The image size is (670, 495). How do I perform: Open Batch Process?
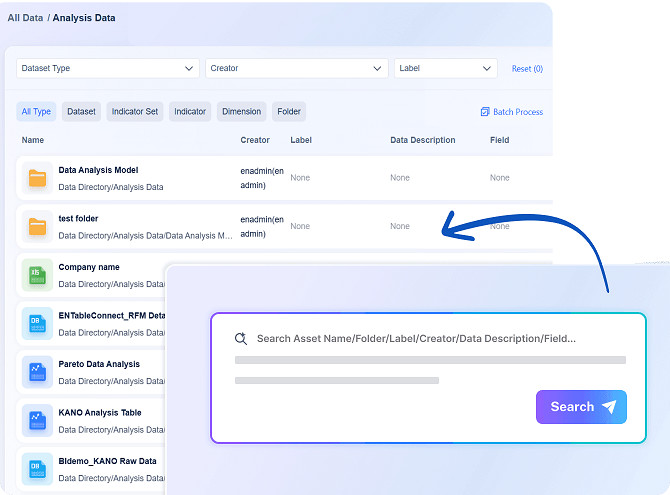click(511, 112)
